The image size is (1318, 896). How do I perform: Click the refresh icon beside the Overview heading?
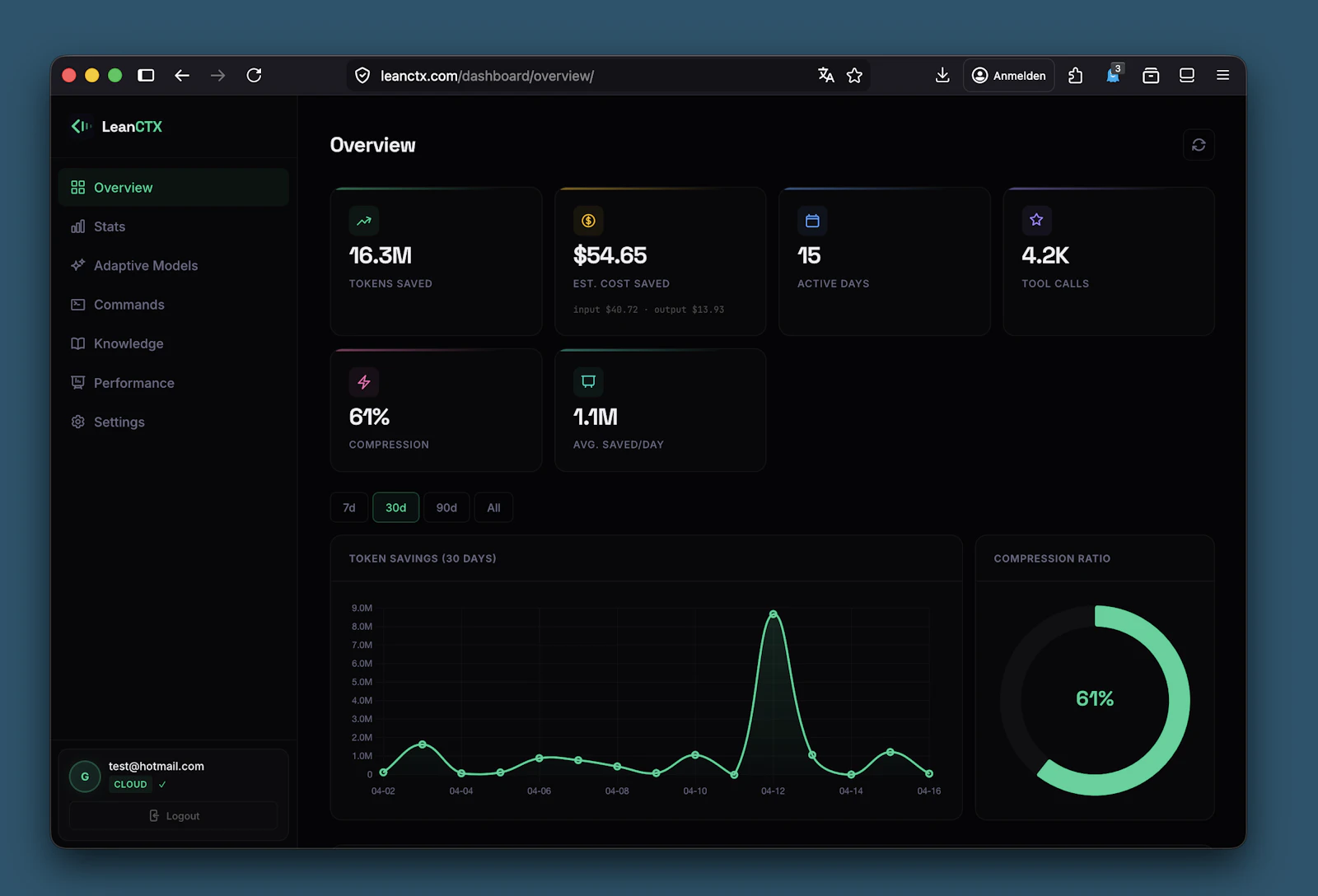tap(1199, 144)
